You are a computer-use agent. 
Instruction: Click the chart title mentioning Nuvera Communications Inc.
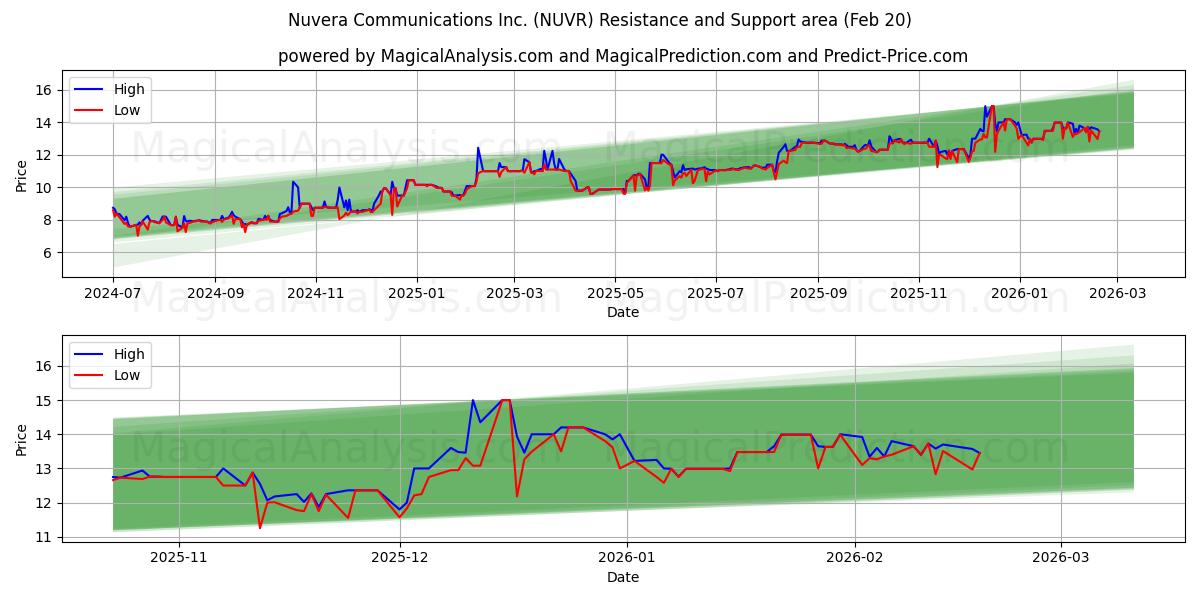(x=600, y=20)
